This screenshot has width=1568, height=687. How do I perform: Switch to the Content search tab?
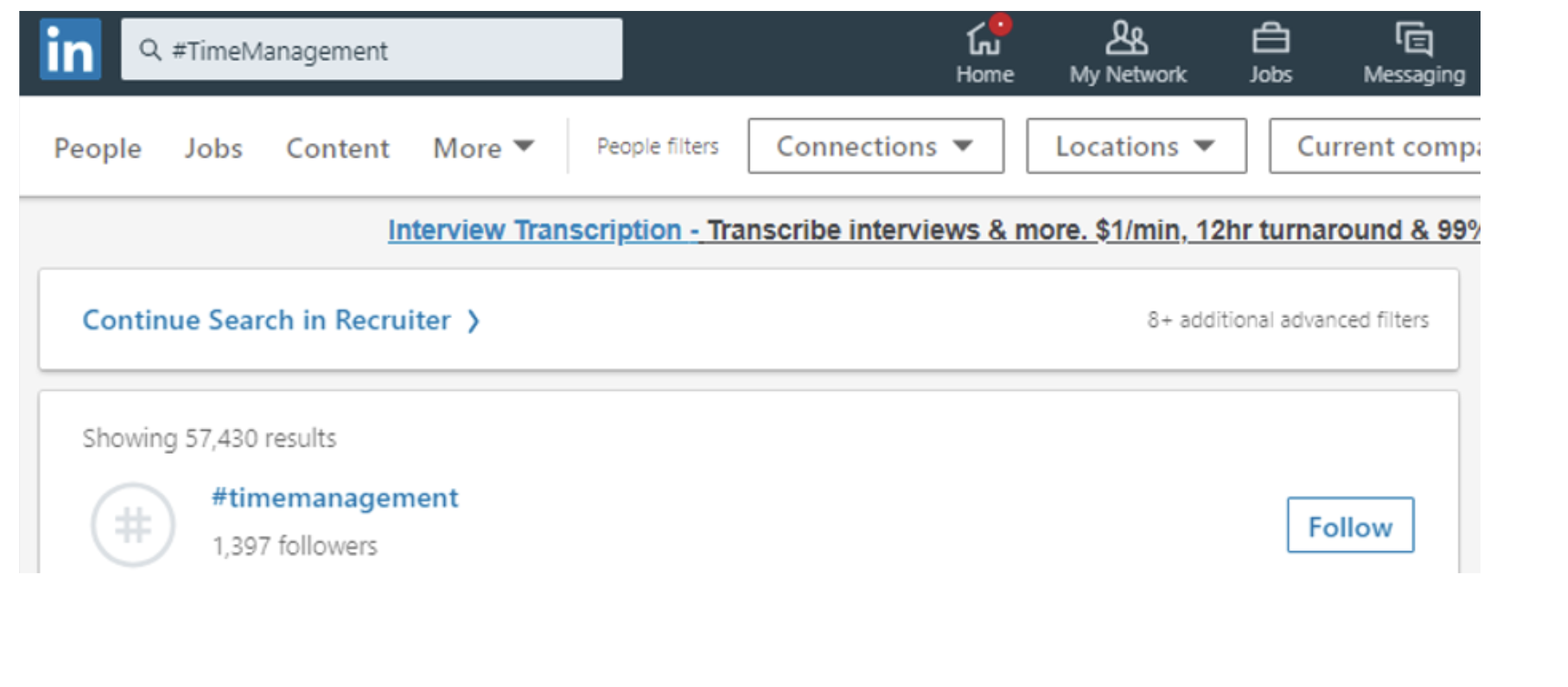click(x=337, y=148)
